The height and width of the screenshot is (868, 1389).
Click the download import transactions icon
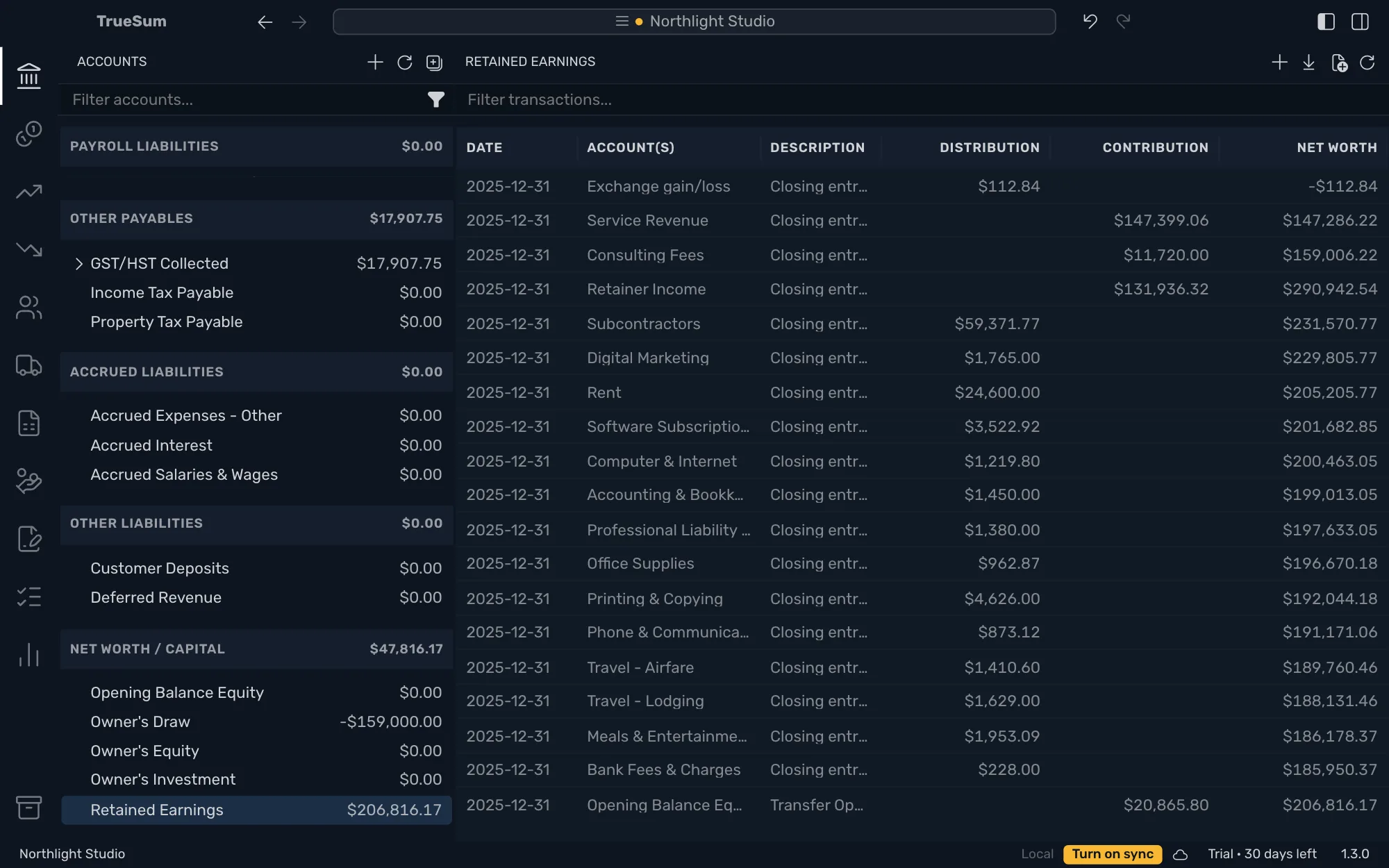1308,62
